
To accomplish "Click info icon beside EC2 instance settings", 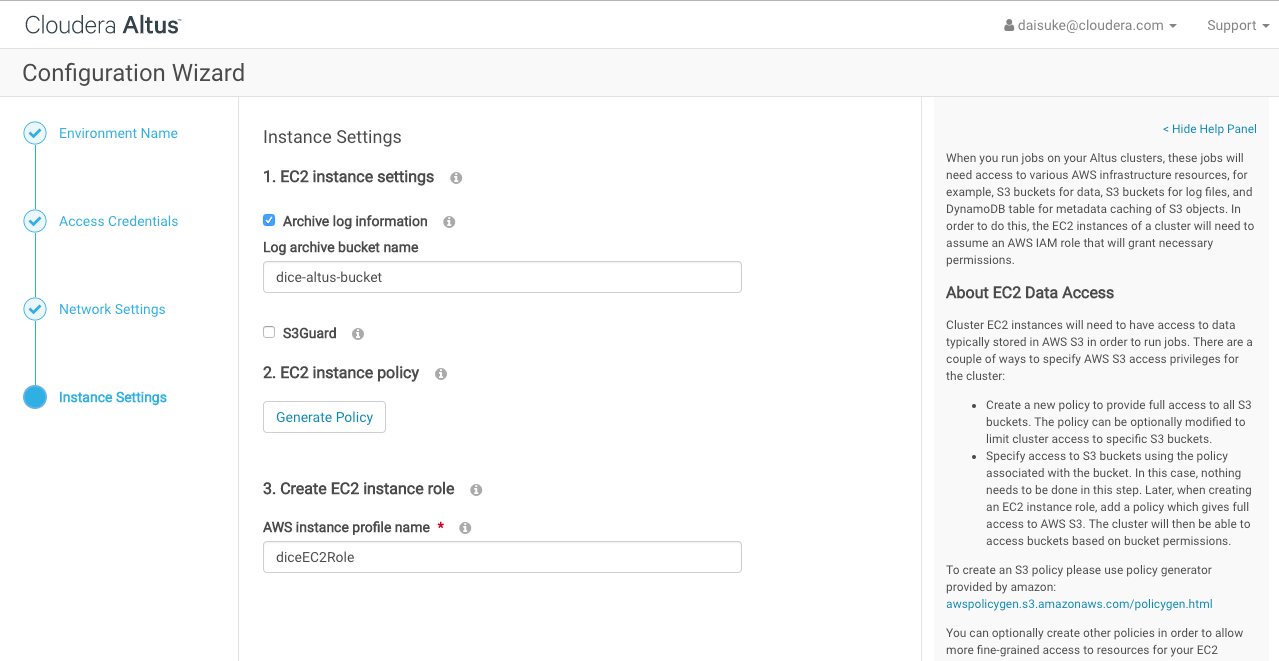I will coord(456,178).
